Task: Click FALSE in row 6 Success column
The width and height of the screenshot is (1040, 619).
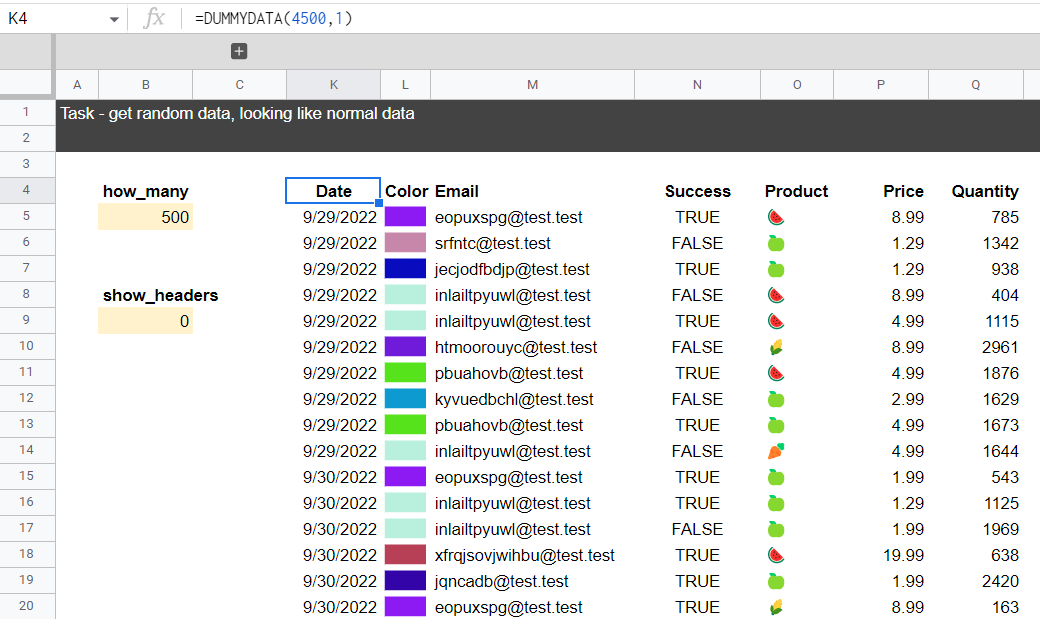Action: pyautogui.click(x=697, y=243)
